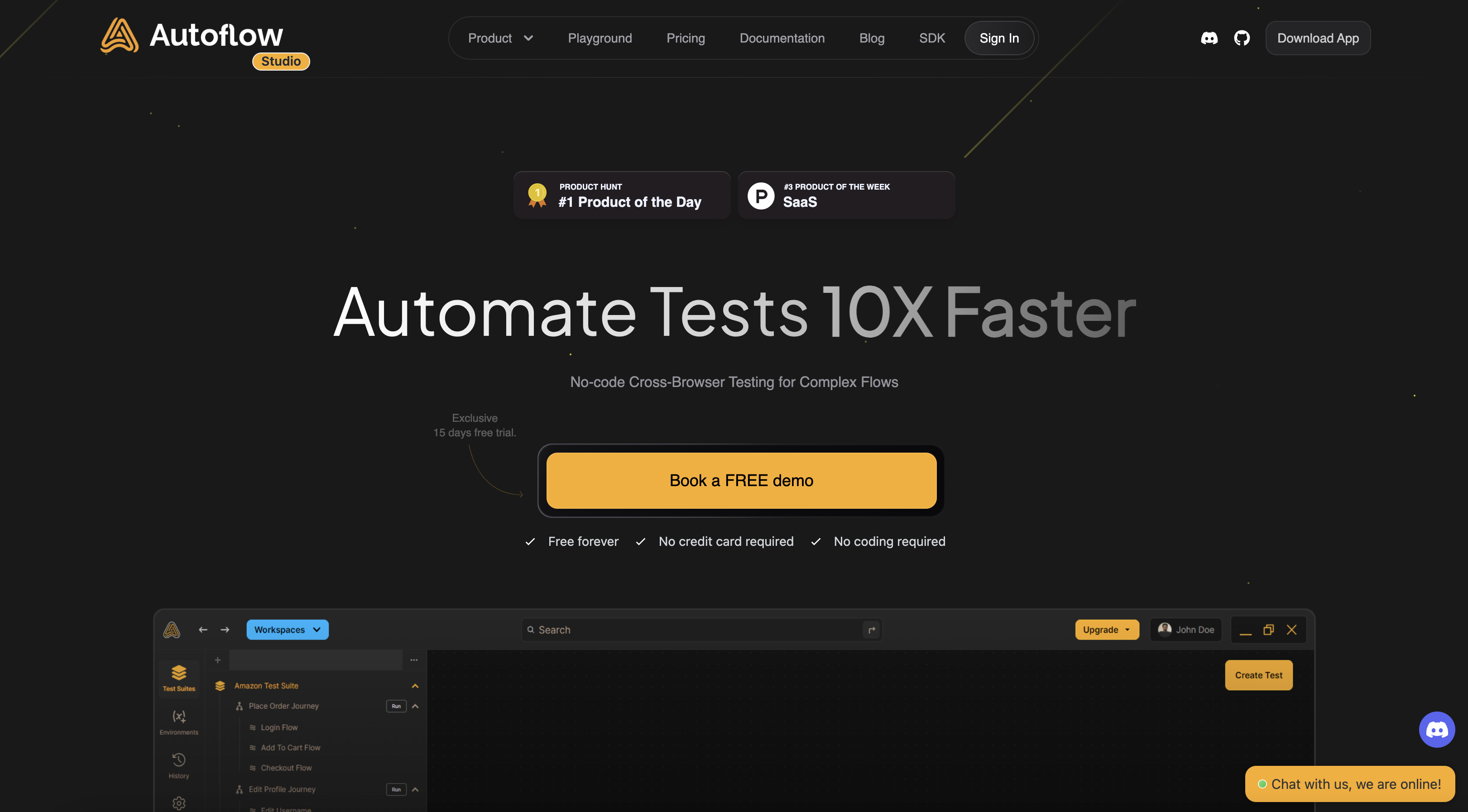
Task: Run the Edit Profile Journey
Action: 396,789
